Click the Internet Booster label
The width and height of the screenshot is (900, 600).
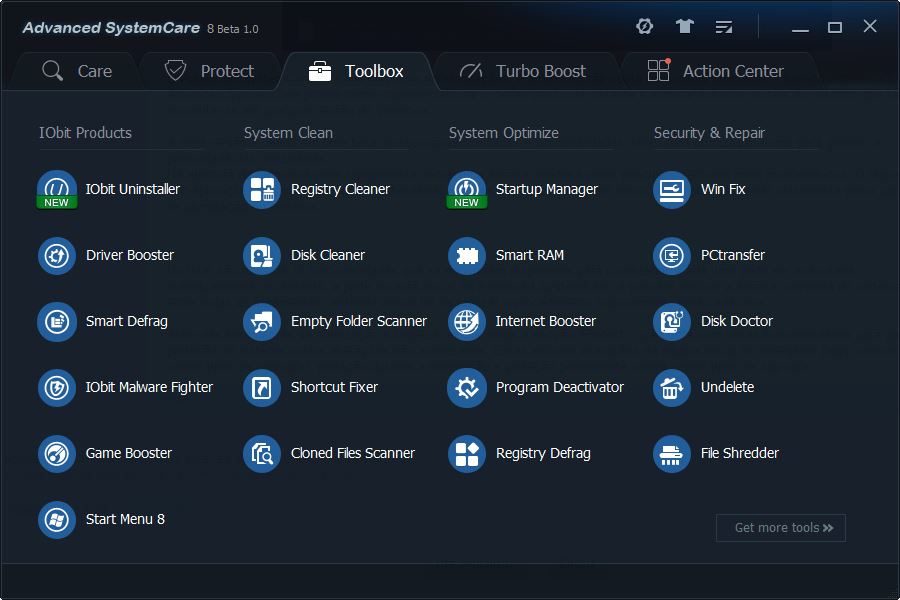tap(545, 322)
